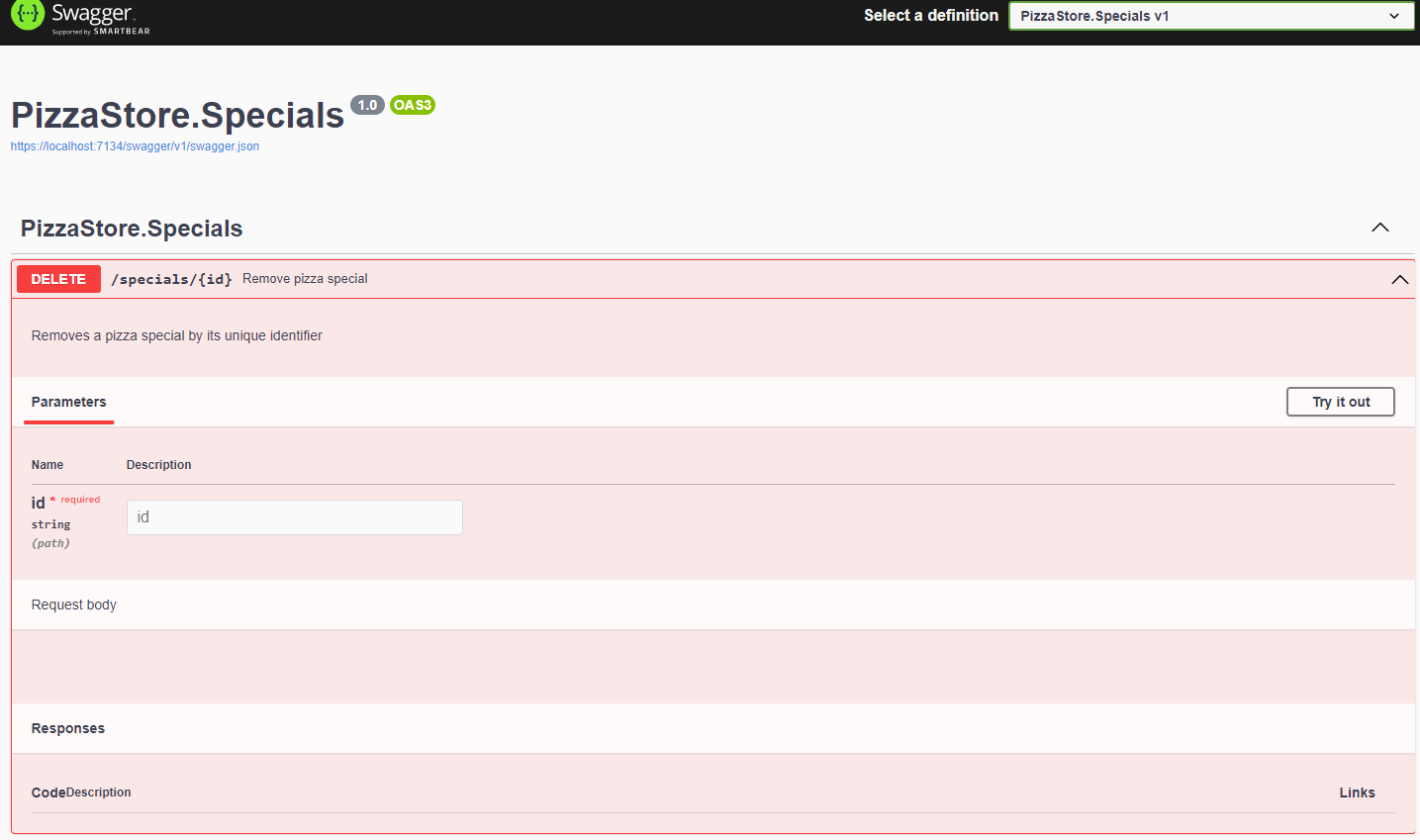Click the parameters 'Name' column header
The image size is (1420, 840).
pos(47,465)
